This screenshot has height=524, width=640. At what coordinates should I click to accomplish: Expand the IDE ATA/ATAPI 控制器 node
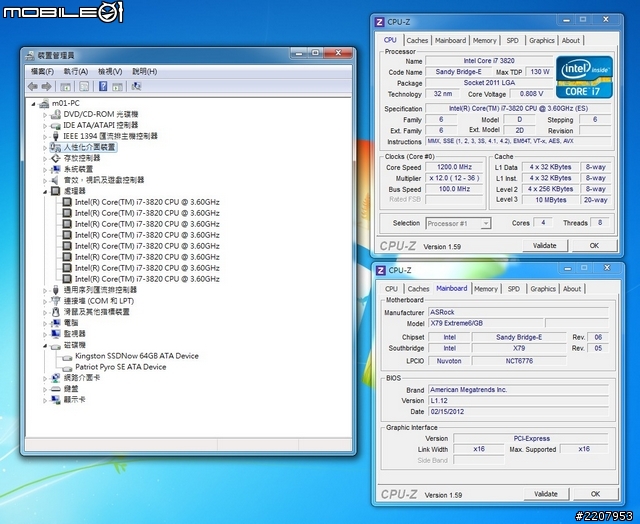45,126
